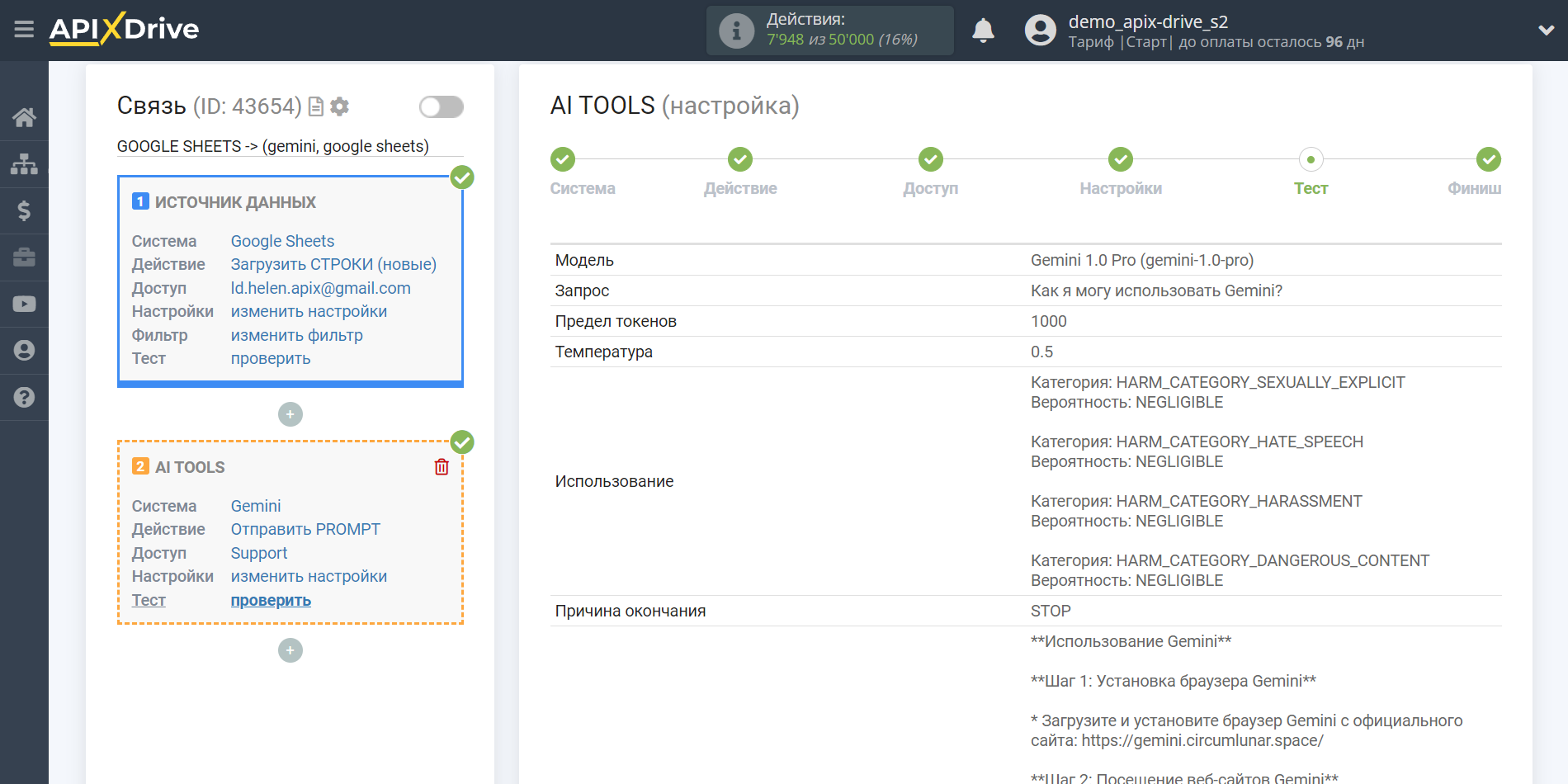Click Загрузить СТРОКИ (новые) action link
The width and height of the screenshot is (1568, 784).
(333, 264)
